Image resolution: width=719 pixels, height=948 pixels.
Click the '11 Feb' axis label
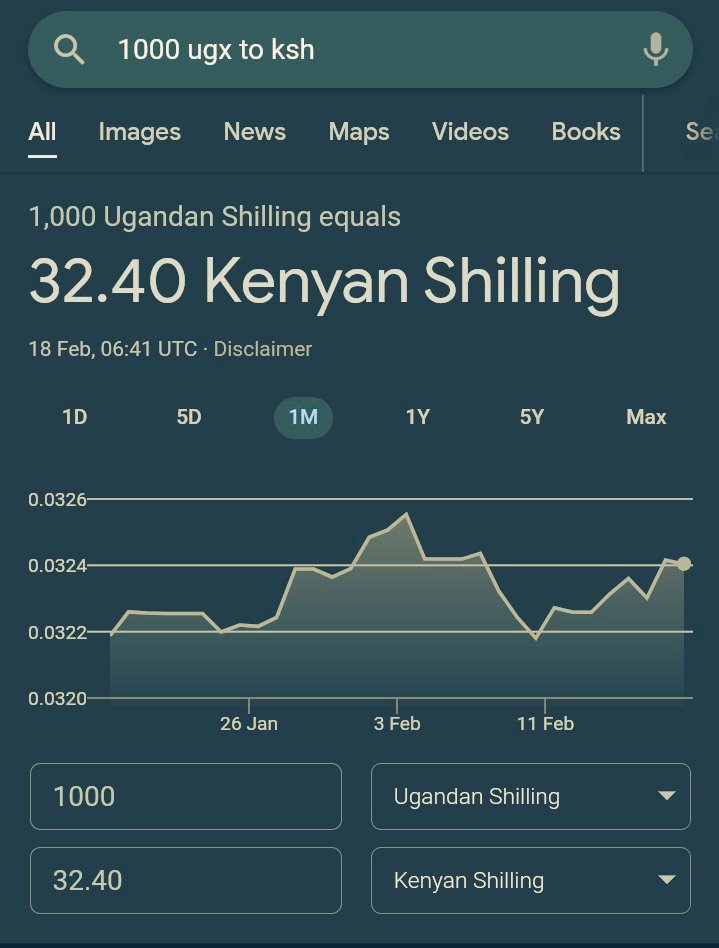(x=545, y=724)
